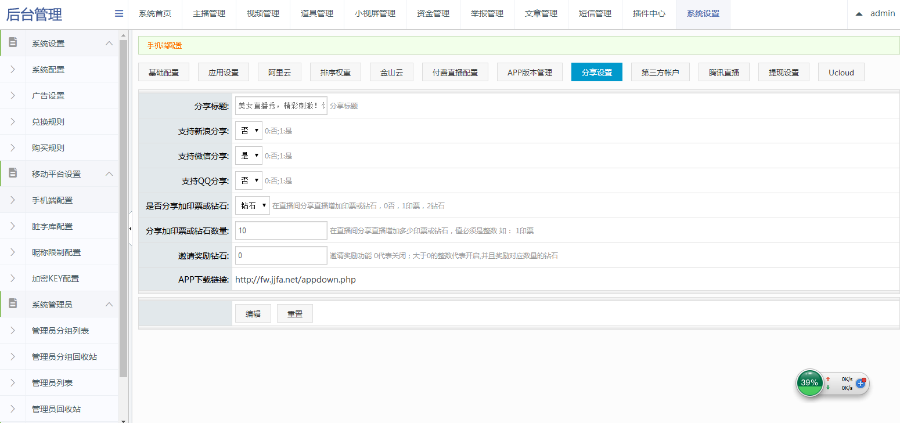Click the arrow icon beside 购买规则

point(13,148)
